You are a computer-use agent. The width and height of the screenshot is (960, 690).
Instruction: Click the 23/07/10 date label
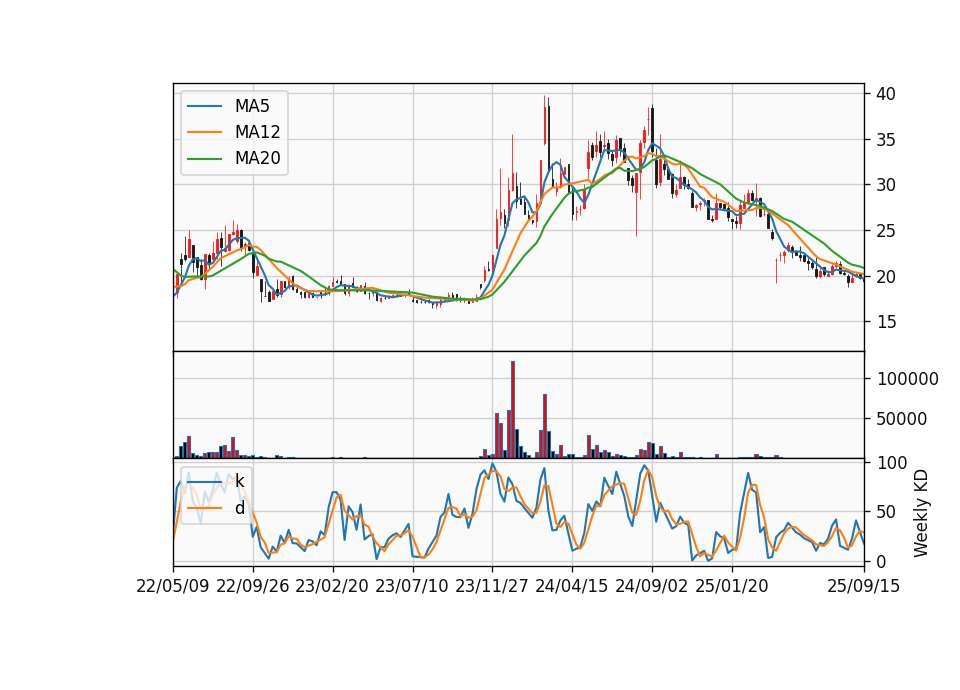click(412, 586)
